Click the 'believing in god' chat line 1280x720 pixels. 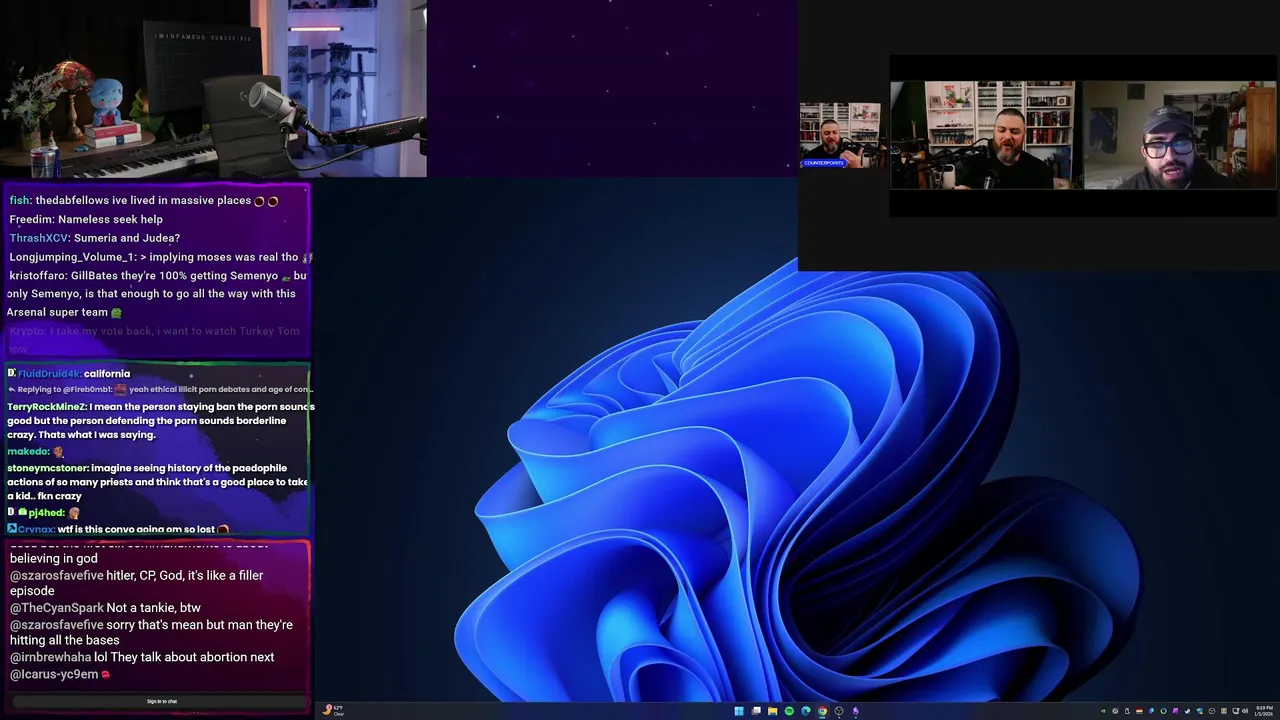[54, 558]
